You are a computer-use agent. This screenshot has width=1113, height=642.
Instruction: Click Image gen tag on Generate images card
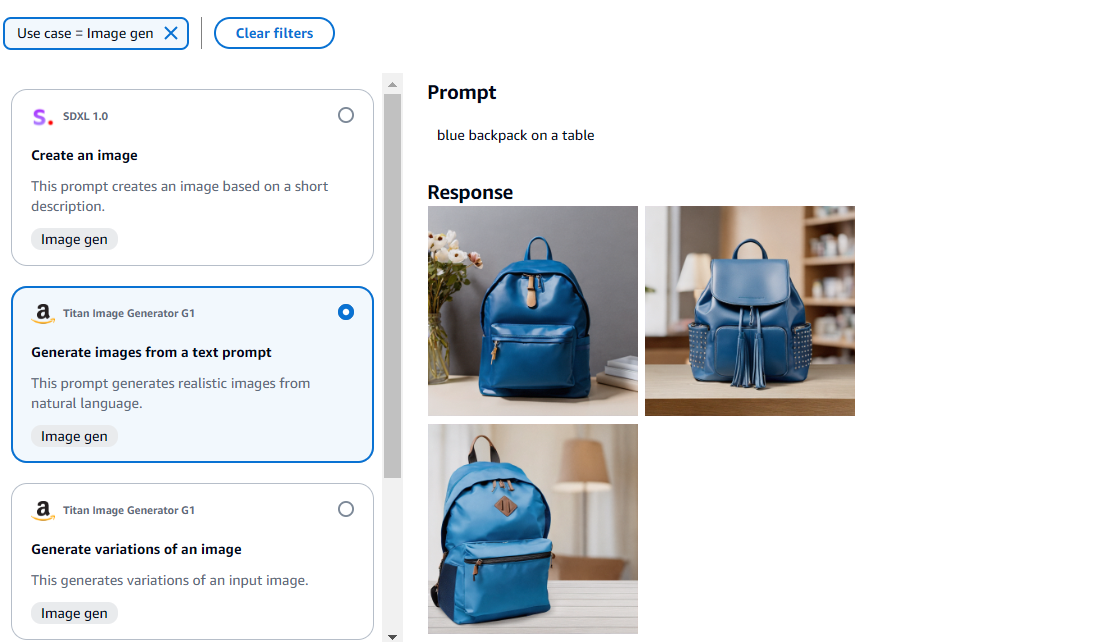(75, 436)
